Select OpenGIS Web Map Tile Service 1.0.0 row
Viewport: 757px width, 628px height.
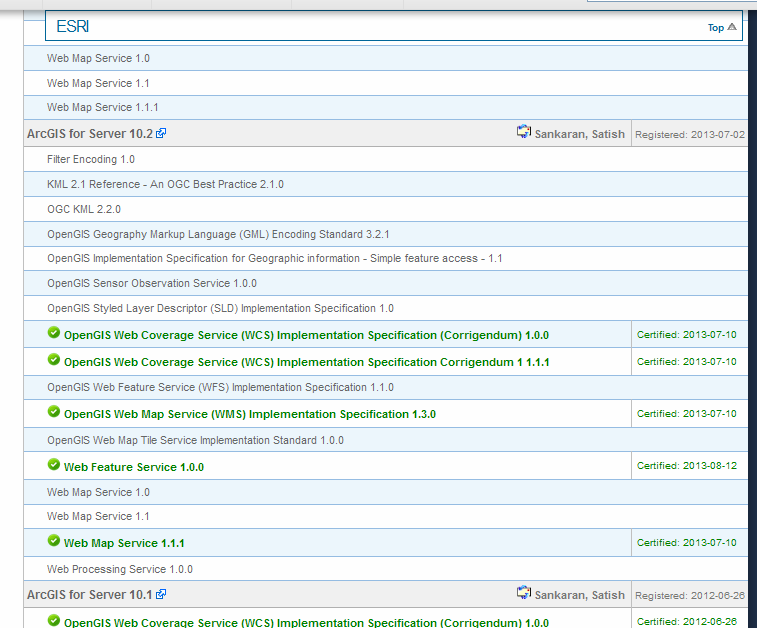pyautogui.click(x=385, y=440)
